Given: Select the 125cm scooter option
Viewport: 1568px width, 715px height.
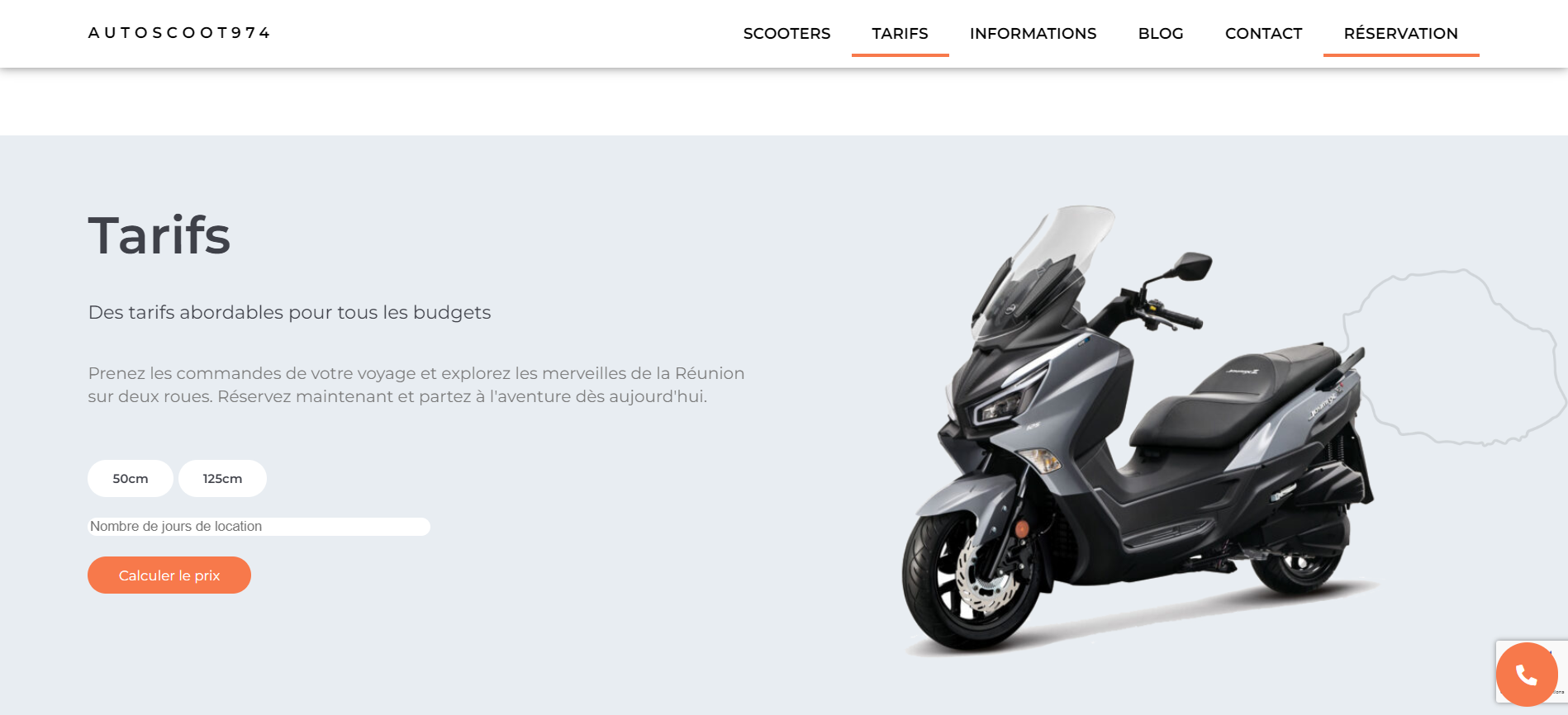Looking at the screenshot, I should [222, 479].
